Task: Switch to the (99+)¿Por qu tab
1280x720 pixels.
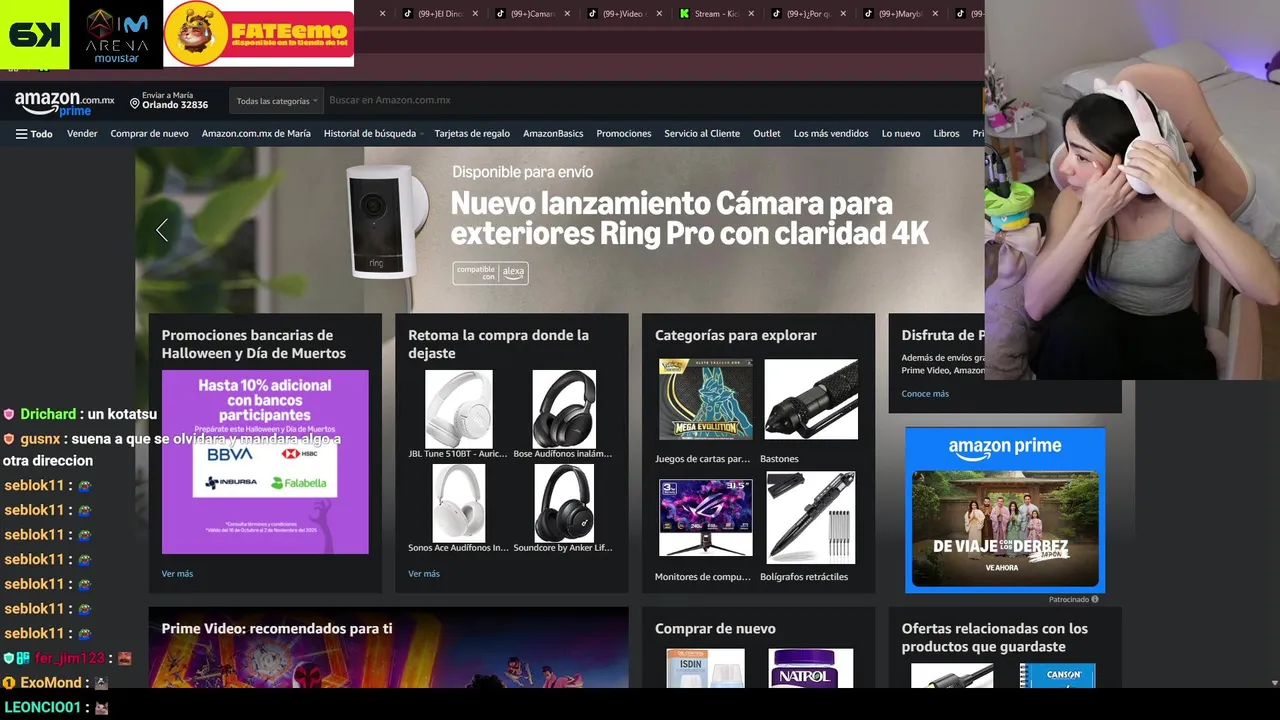Action: [808, 14]
